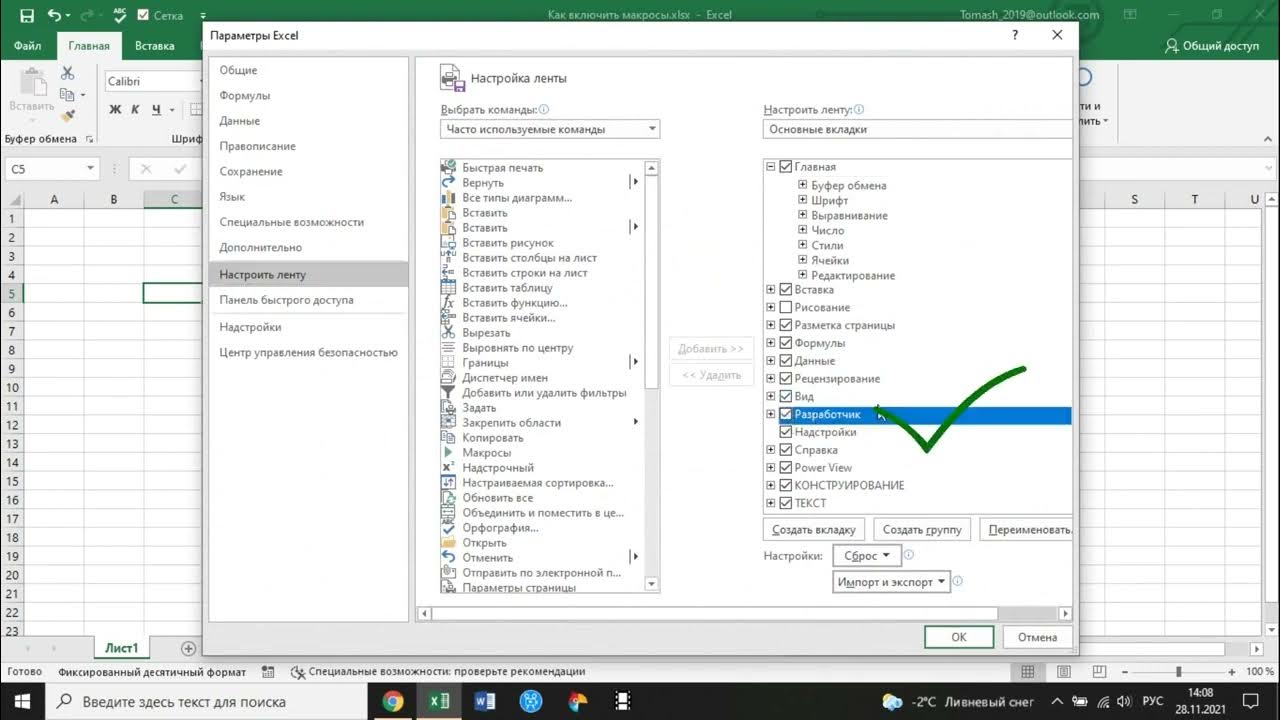Click the macro recording status bar icon
The image size is (1280, 720).
pos(267,672)
